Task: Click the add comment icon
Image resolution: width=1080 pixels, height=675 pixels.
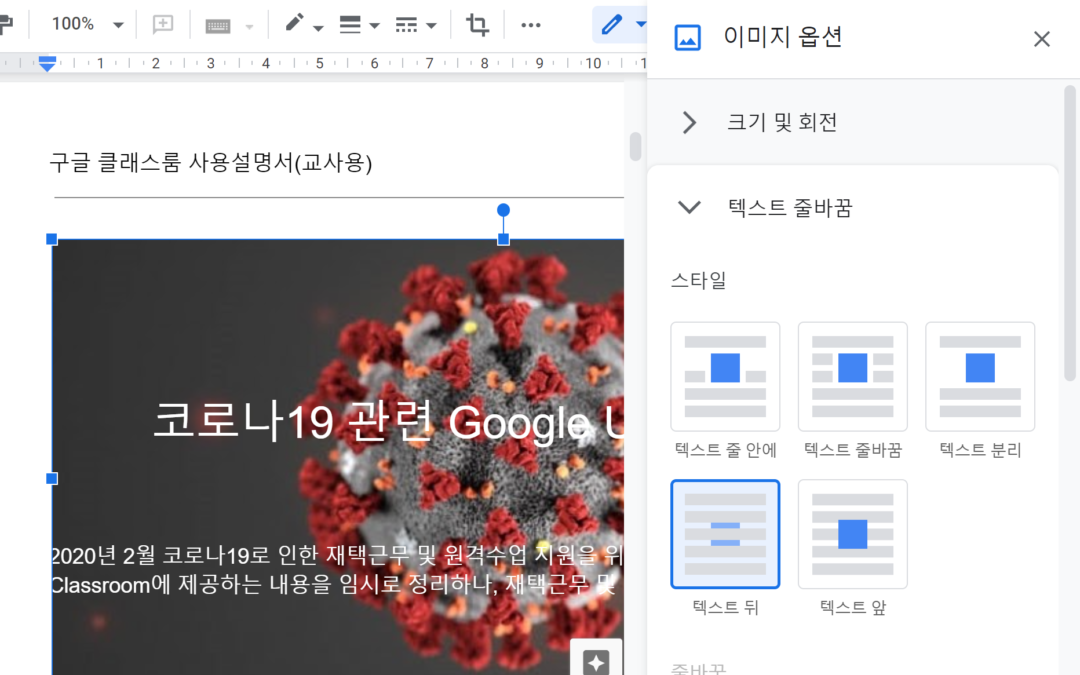Action: (163, 24)
